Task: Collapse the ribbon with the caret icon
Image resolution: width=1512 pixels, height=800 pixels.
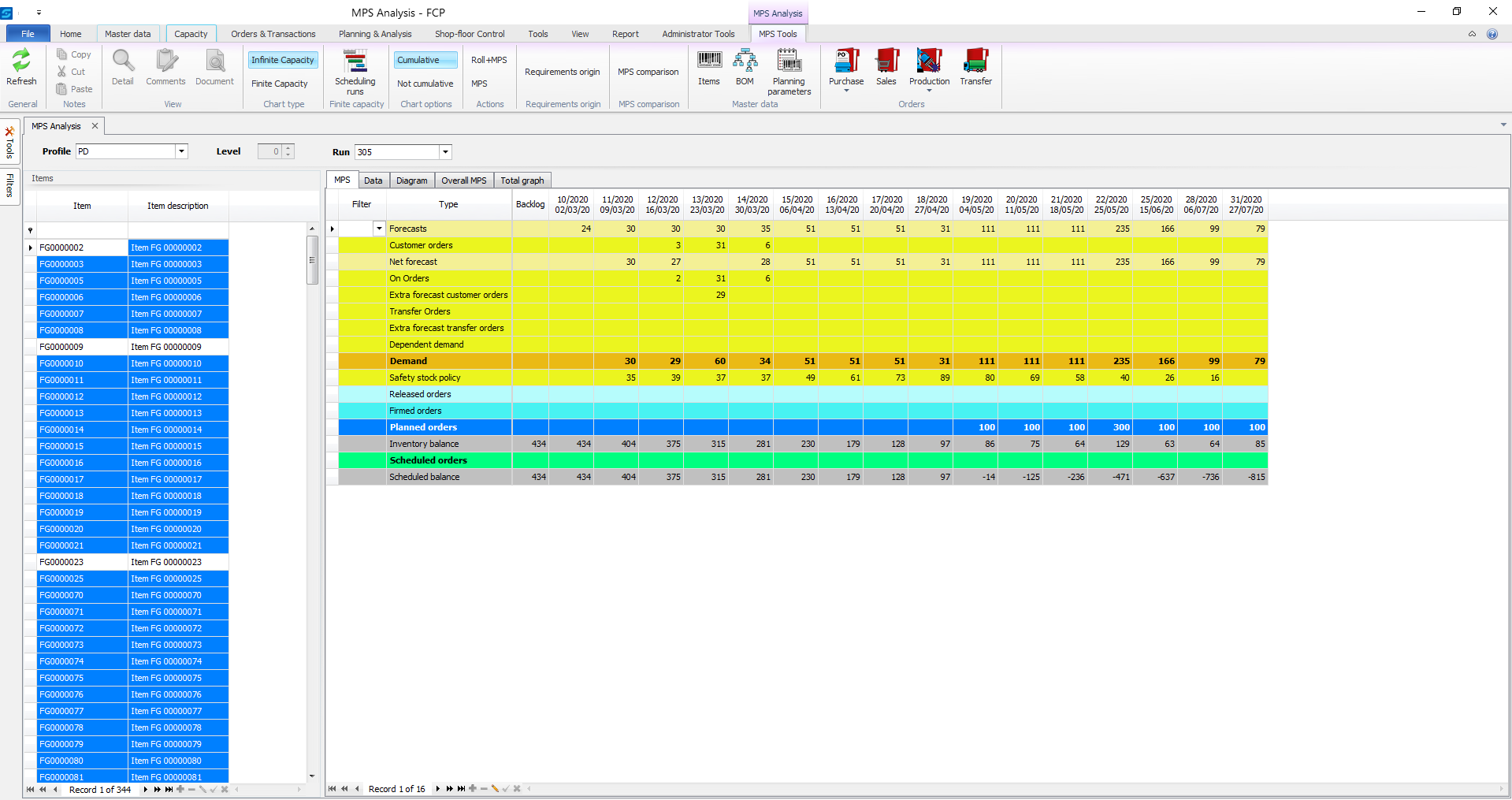Action: coord(1472,34)
